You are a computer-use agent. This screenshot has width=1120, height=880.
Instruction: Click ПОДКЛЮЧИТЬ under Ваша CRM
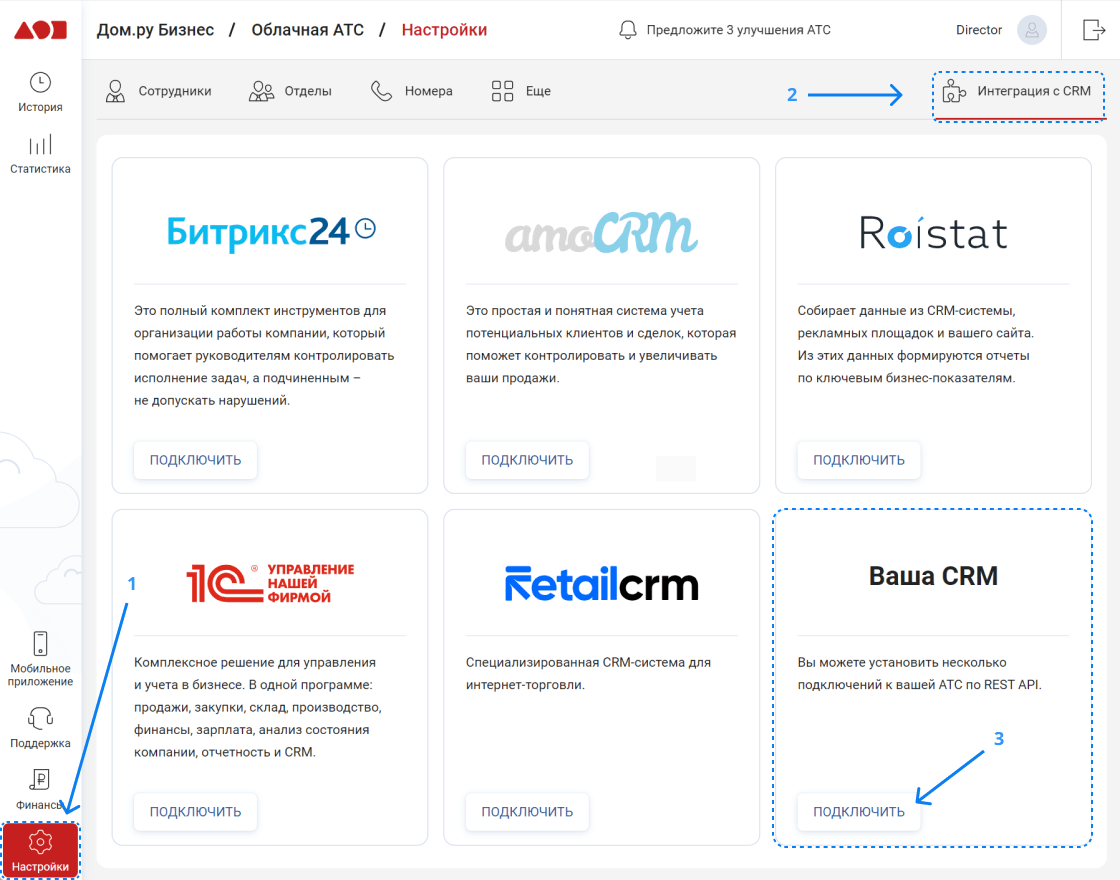(x=859, y=812)
